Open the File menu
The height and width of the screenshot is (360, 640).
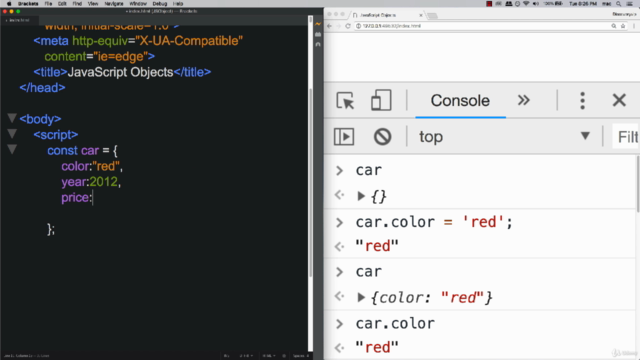point(48,4)
